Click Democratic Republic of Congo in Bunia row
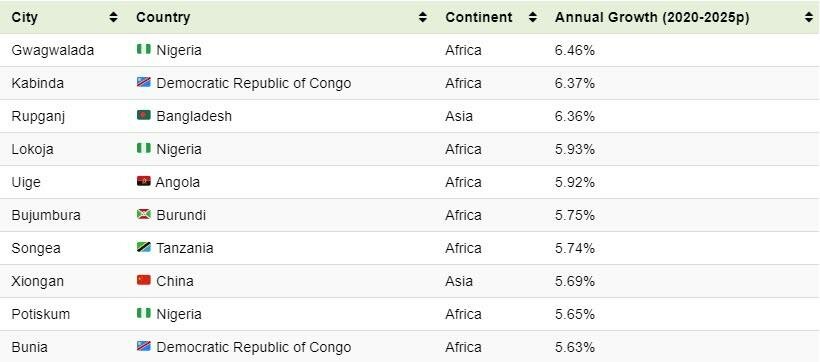Screen dimensions: 820x362 [254, 347]
